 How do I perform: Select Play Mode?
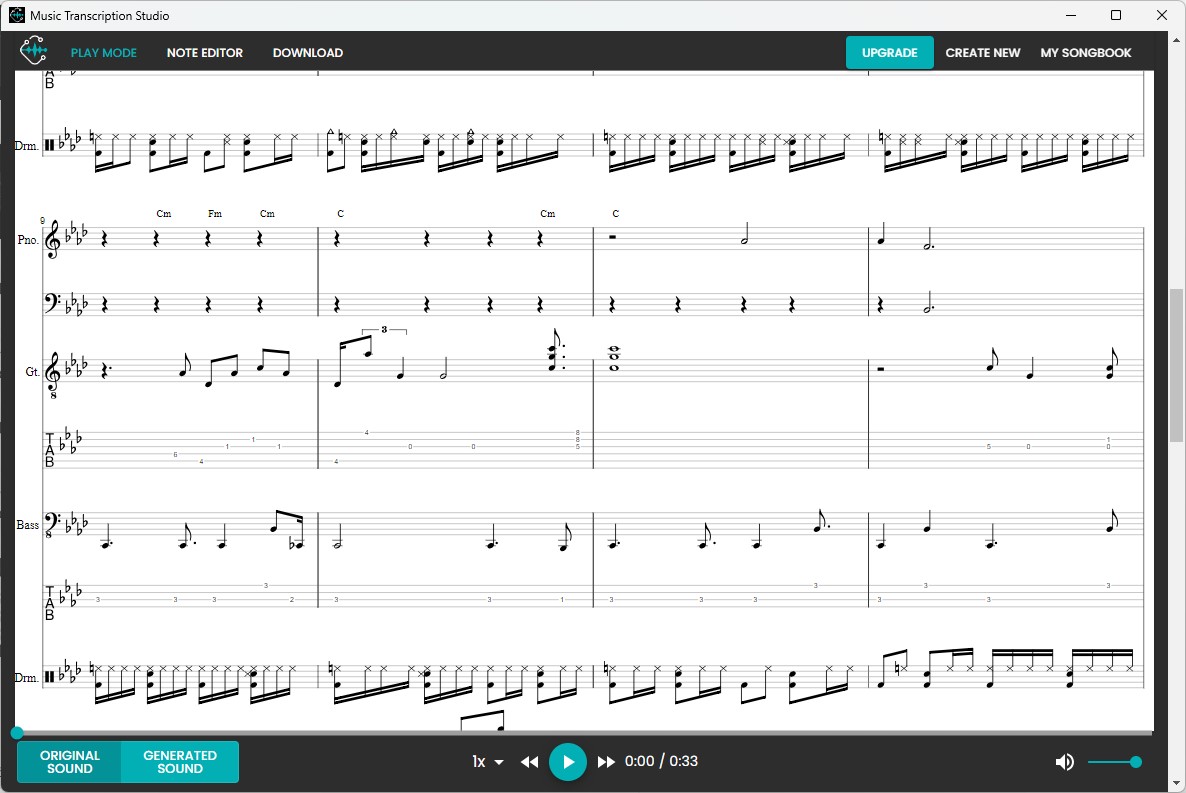[104, 52]
